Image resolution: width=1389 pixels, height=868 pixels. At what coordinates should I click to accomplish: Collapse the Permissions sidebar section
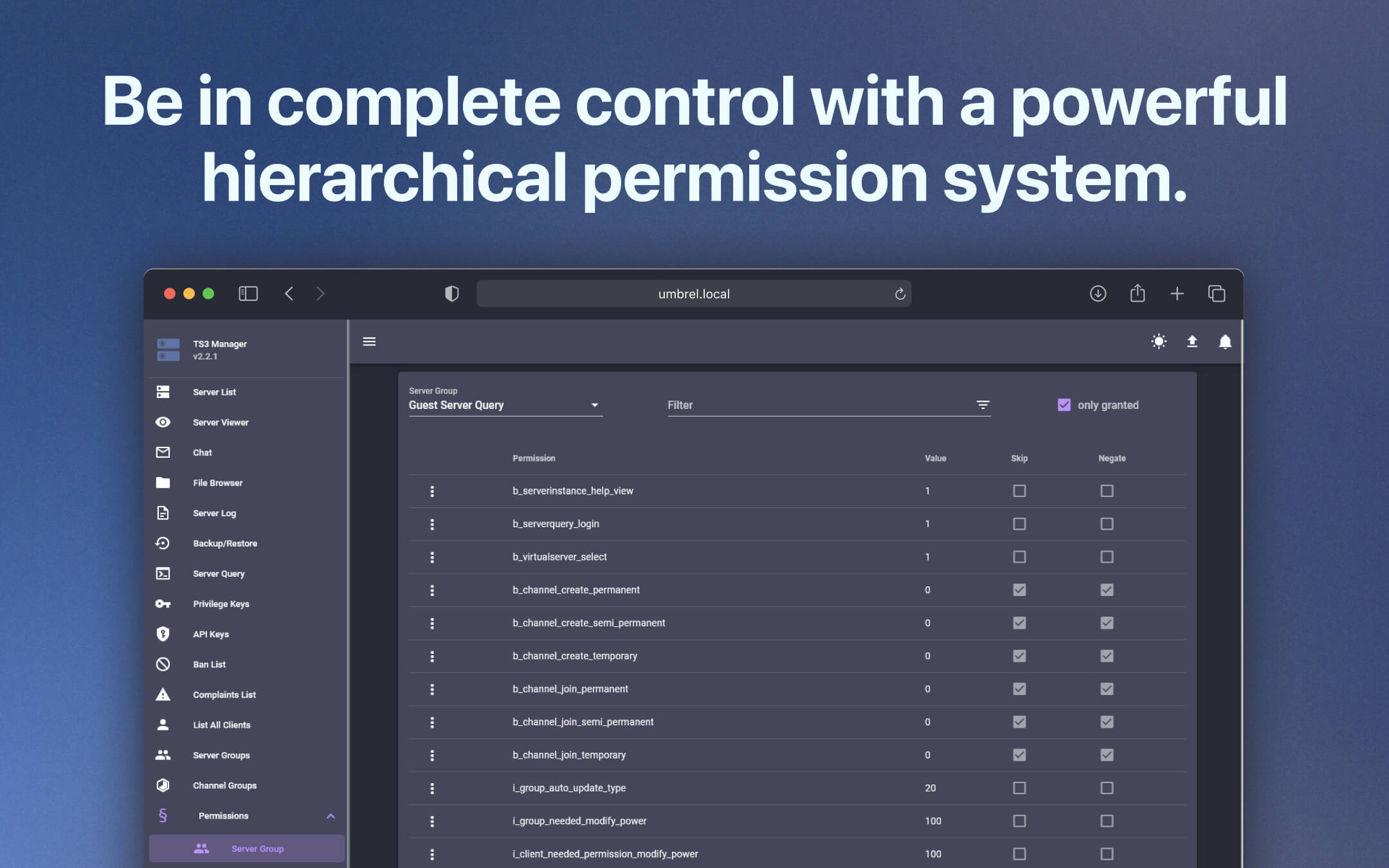click(331, 816)
